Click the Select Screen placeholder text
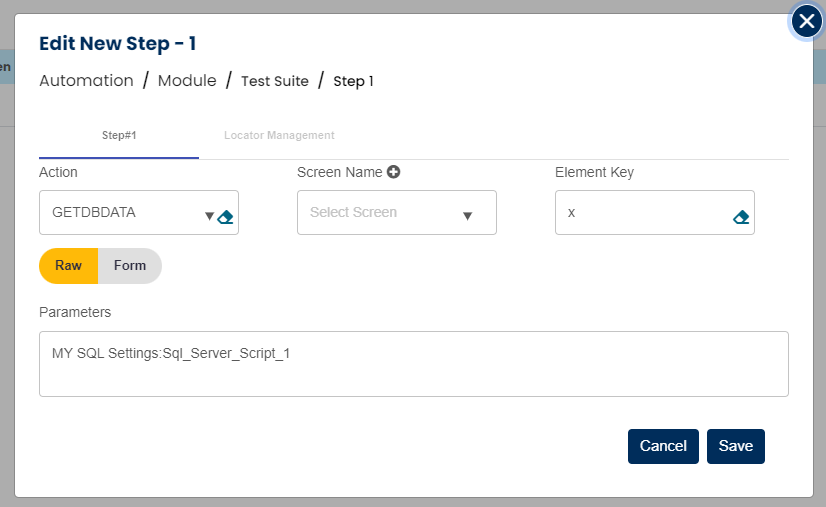This screenshot has width=826, height=507. click(353, 213)
